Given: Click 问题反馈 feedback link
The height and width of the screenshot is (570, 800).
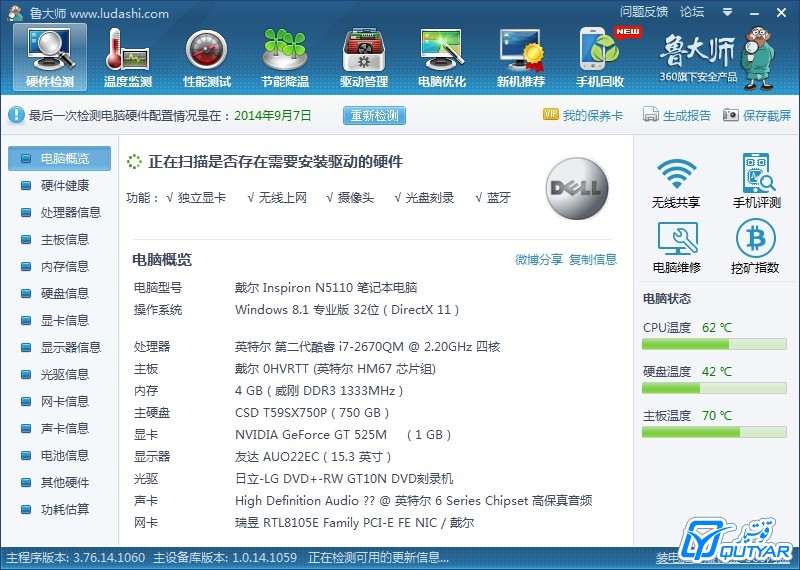Looking at the screenshot, I should point(644,12).
